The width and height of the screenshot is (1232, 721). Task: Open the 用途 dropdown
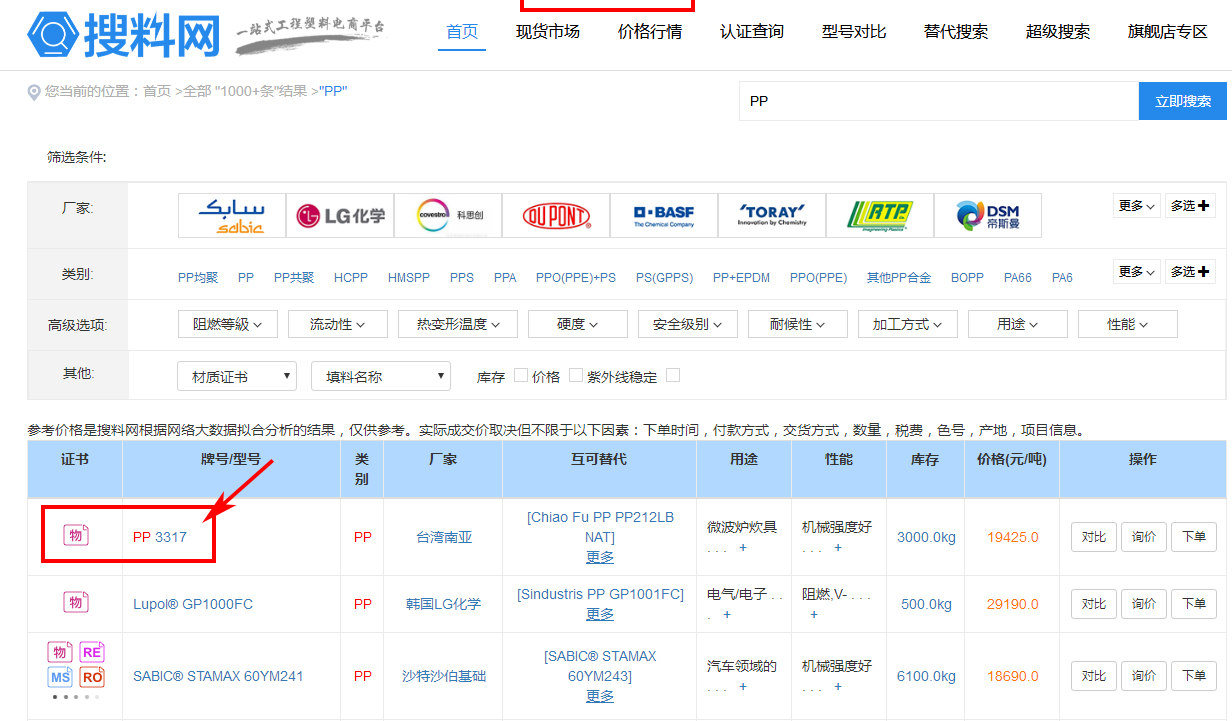click(1018, 324)
